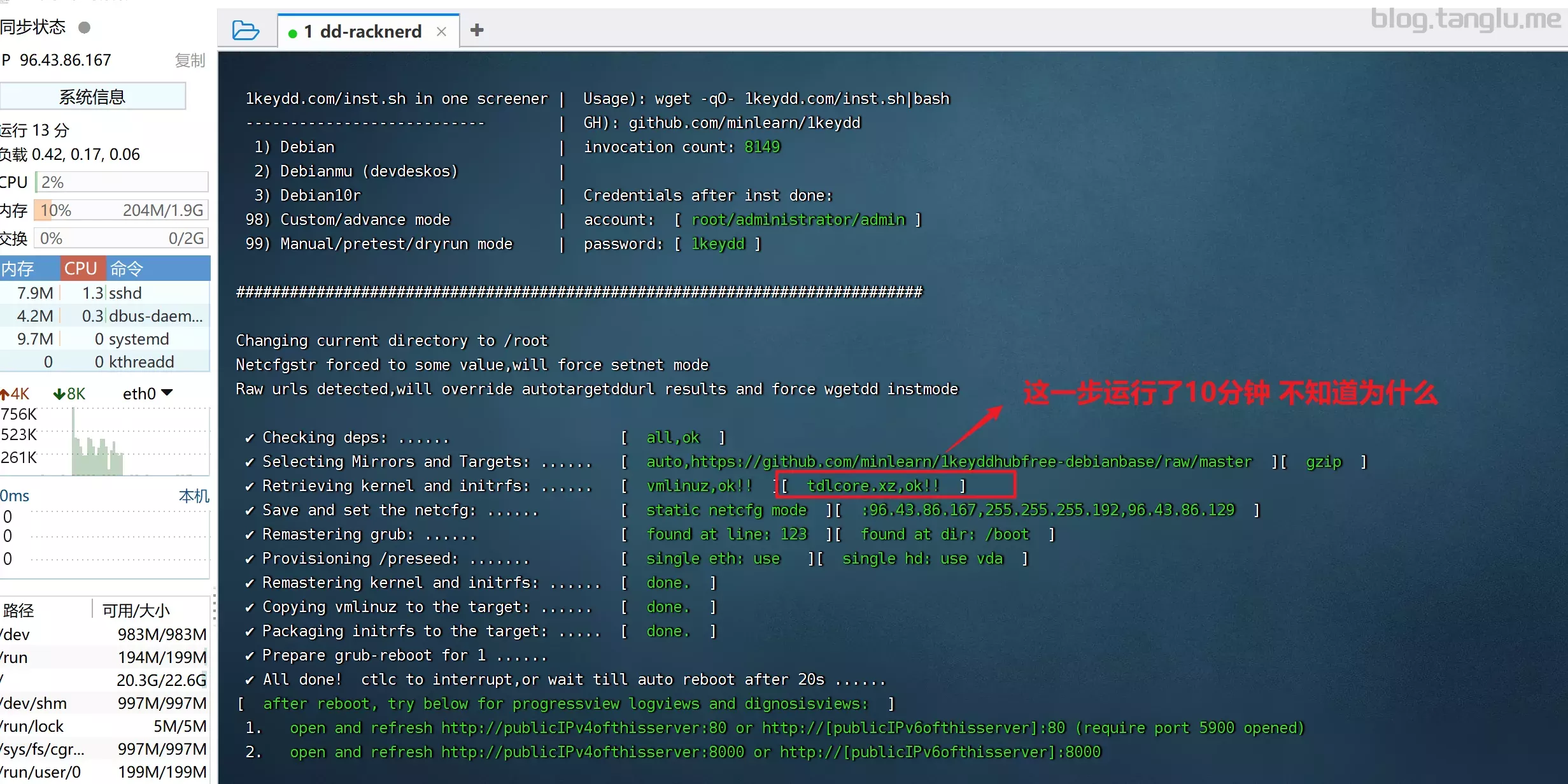
Task: Sort disks by 可用/大小 header
Action: point(136,610)
